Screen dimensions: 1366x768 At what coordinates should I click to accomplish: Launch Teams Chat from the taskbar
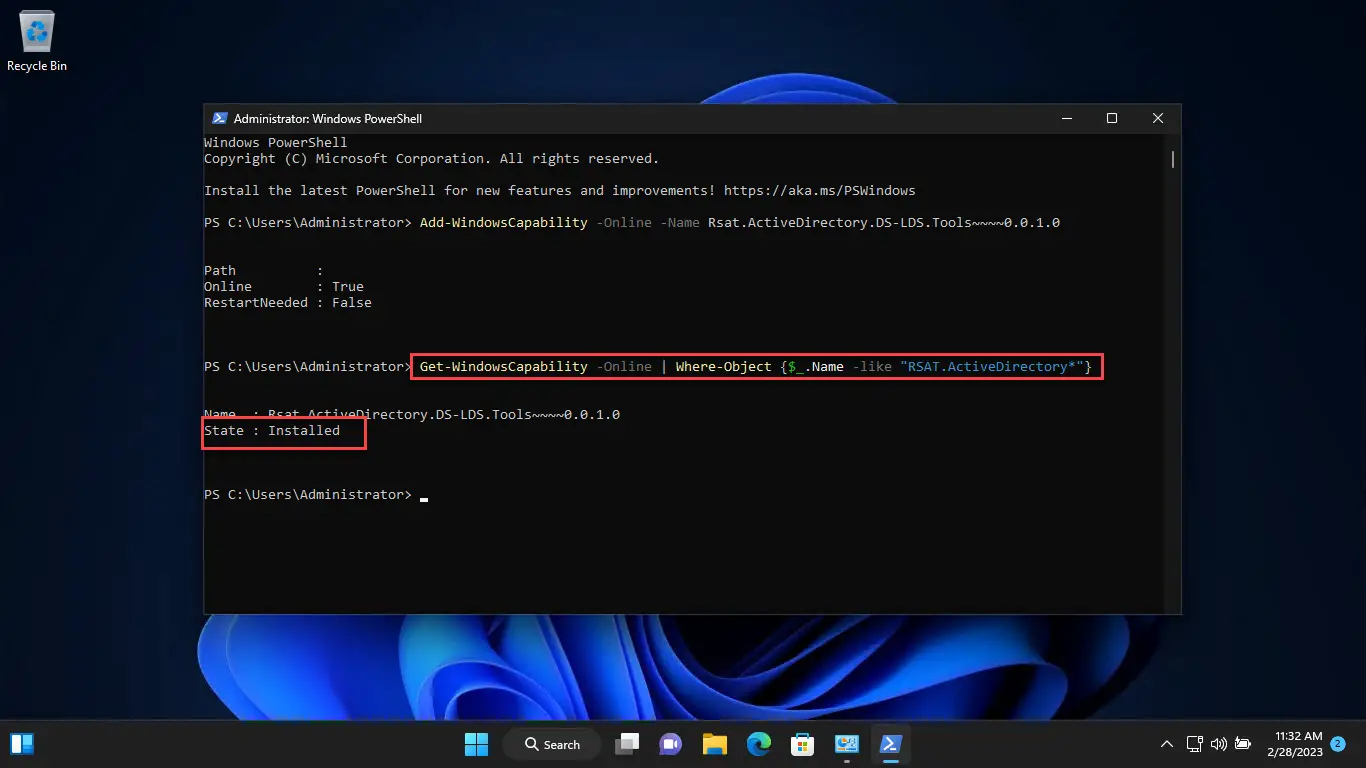pyautogui.click(x=670, y=744)
